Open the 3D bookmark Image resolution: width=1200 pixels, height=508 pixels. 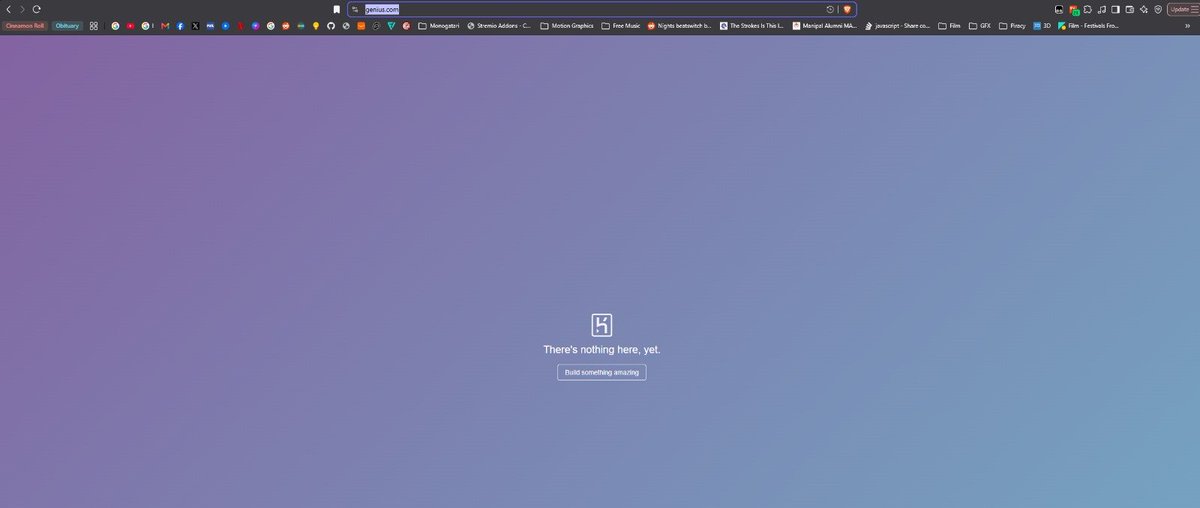[x=1042, y=26]
